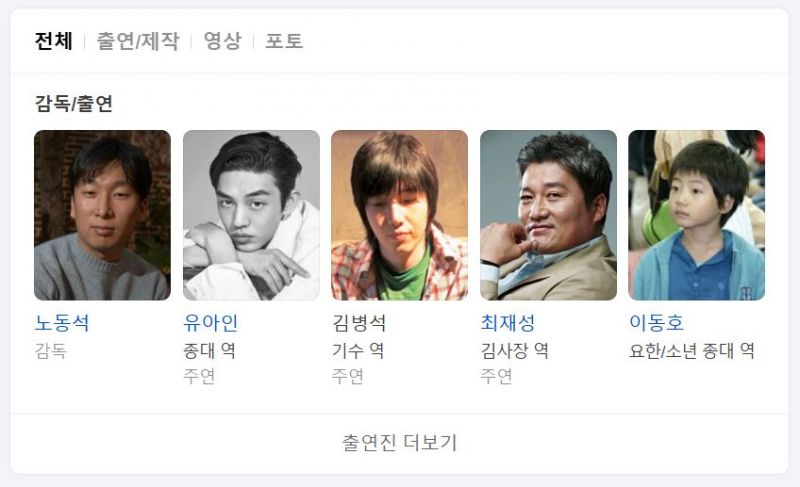Click director 노동석's photo thumbnail
The height and width of the screenshot is (487, 800).
pos(103,215)
